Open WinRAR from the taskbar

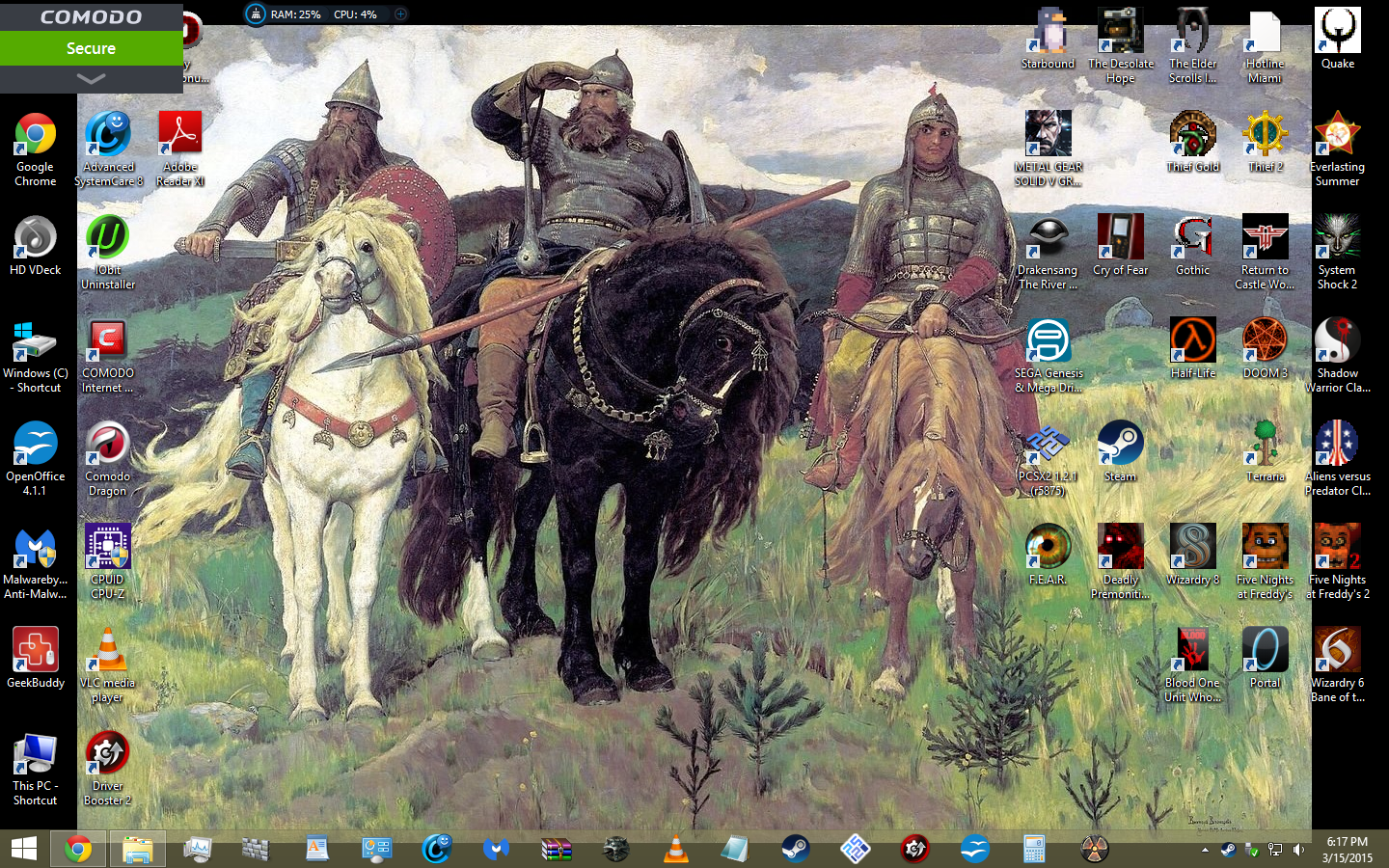point(557,849)
